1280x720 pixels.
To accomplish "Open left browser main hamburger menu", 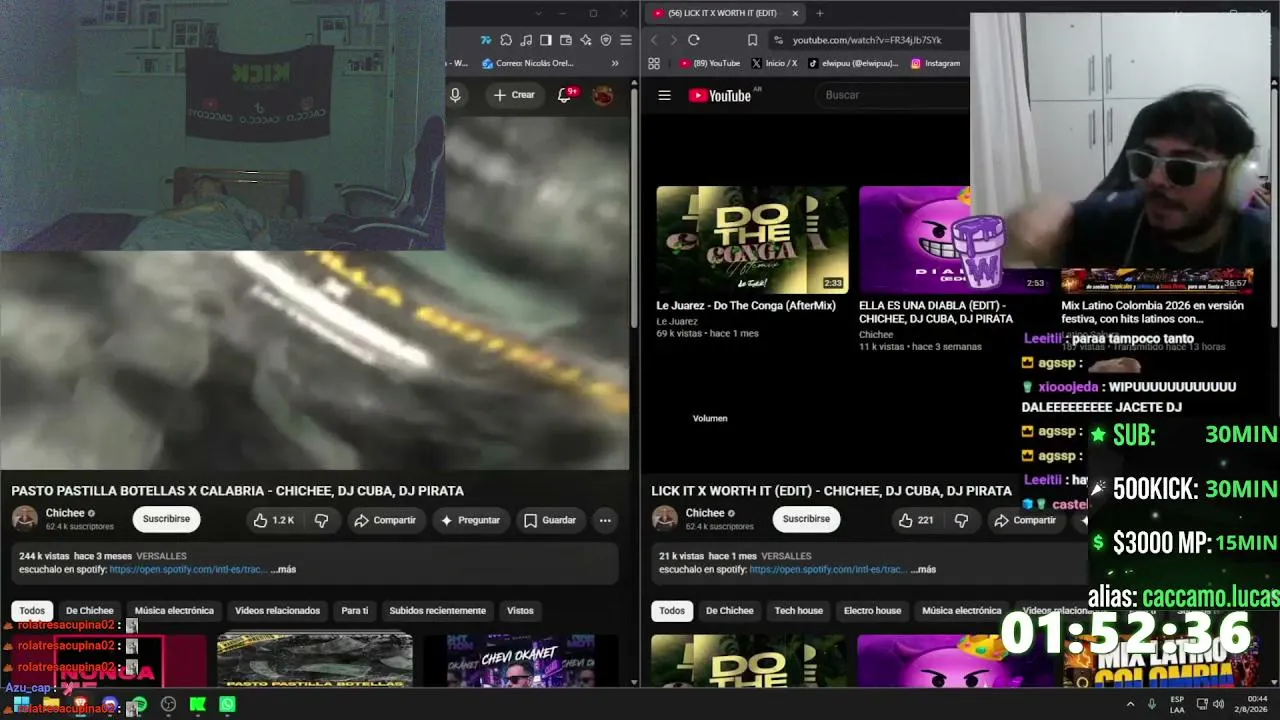I will pyautogui.click(x=626, y=40).
